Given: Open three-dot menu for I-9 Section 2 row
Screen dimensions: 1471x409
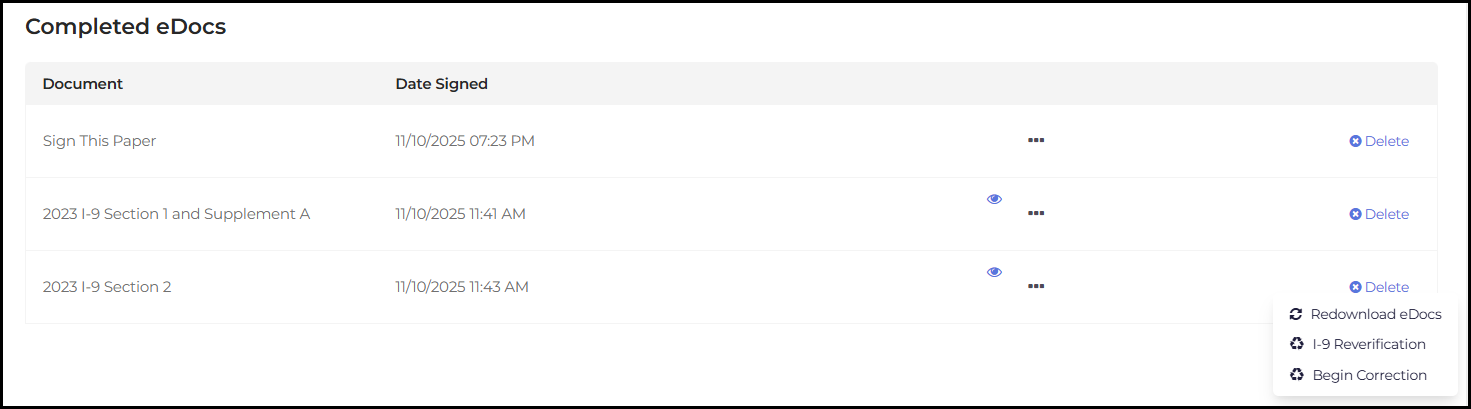Looking at the screenshot, I should [1035, 287].
